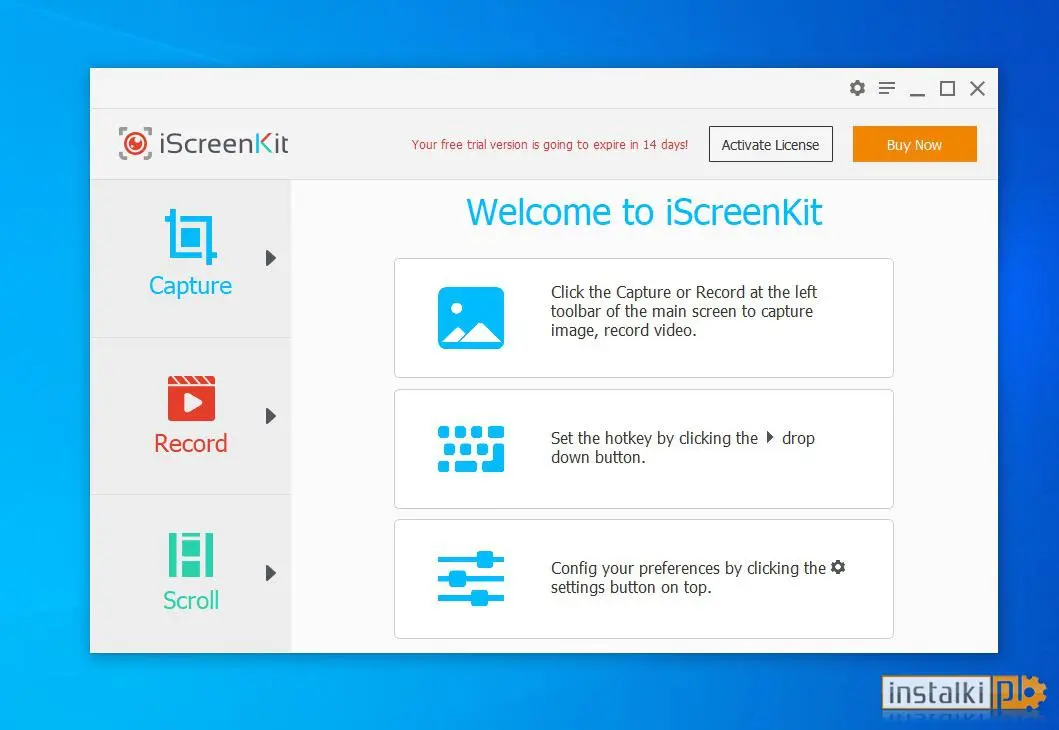Expand the Capture dropdown arrow

coord(271,258)
